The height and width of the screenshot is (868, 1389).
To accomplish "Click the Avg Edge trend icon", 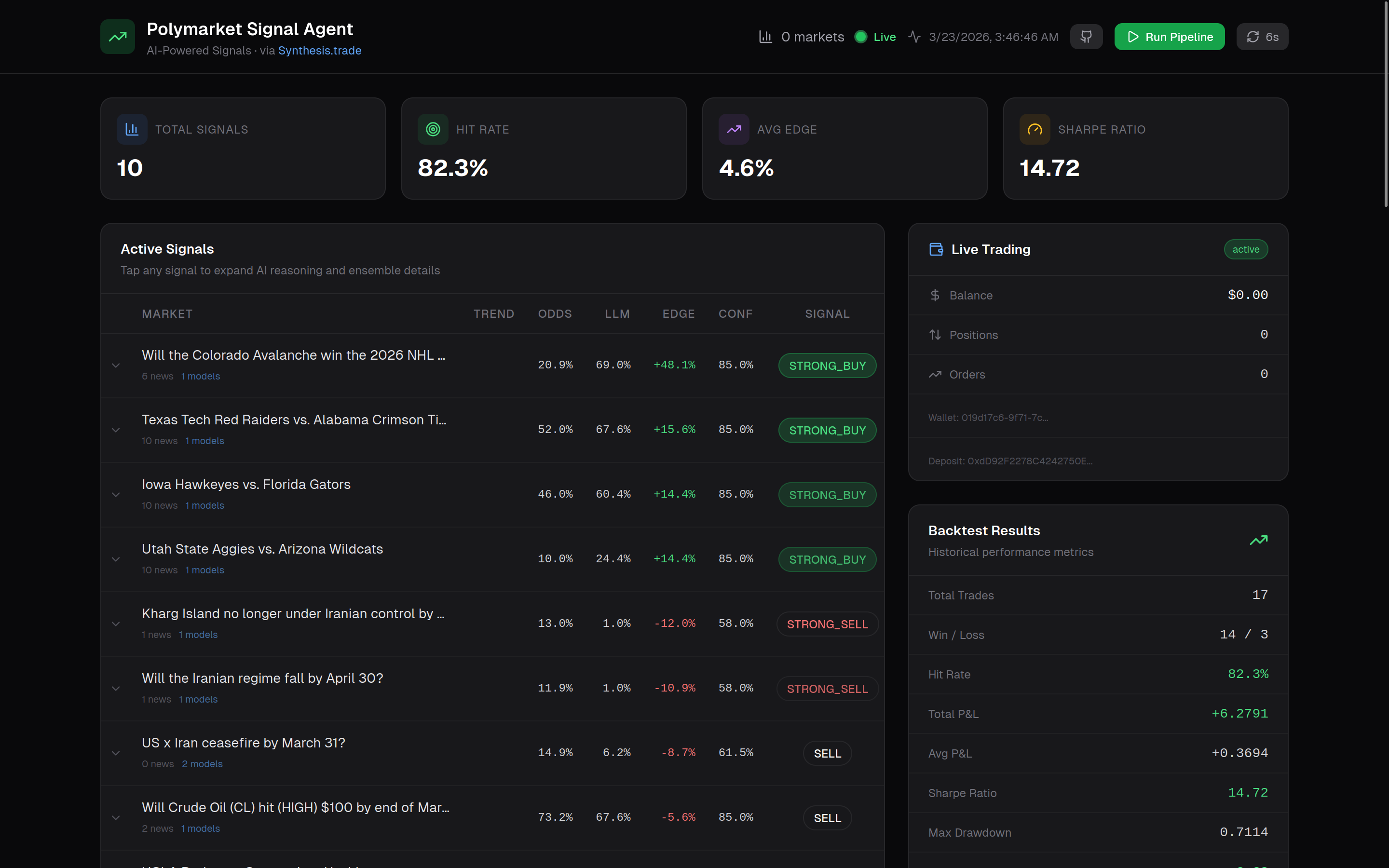I will click(x=734, y=129).
